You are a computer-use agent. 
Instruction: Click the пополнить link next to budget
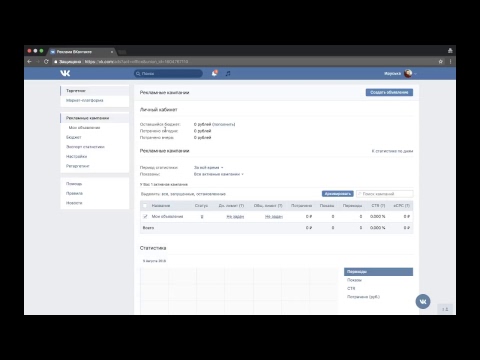[224, 124]
